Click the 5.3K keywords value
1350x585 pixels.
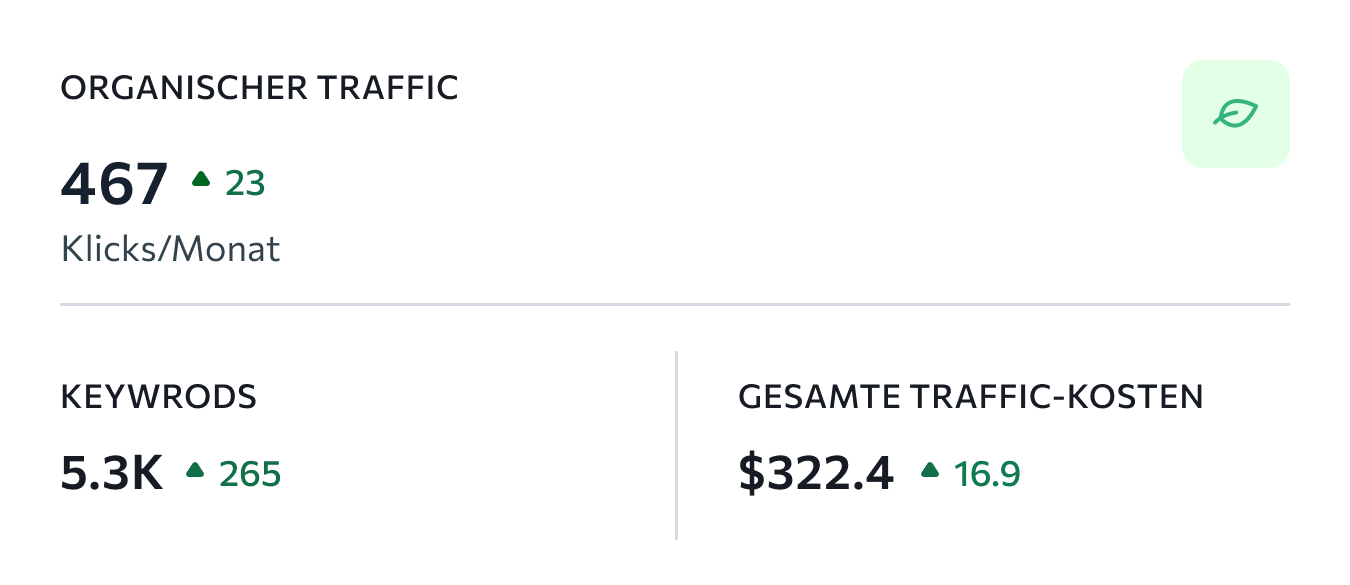(112, 473)
